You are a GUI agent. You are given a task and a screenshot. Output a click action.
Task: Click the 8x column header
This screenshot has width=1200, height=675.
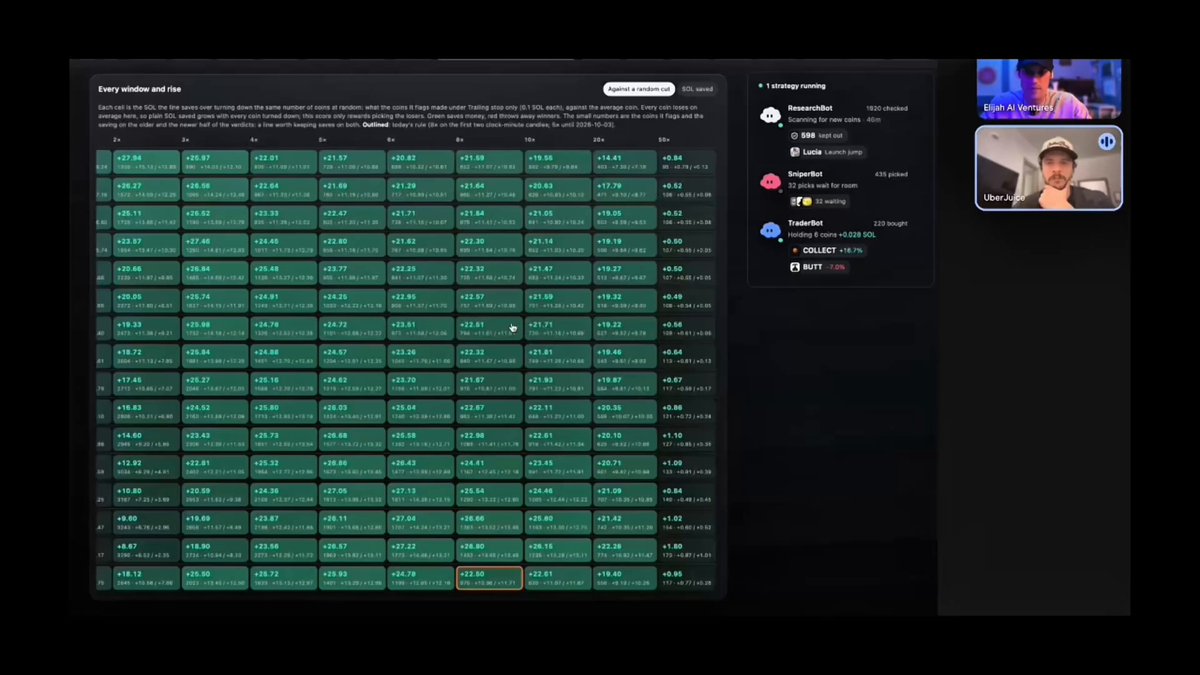(460, 140)
